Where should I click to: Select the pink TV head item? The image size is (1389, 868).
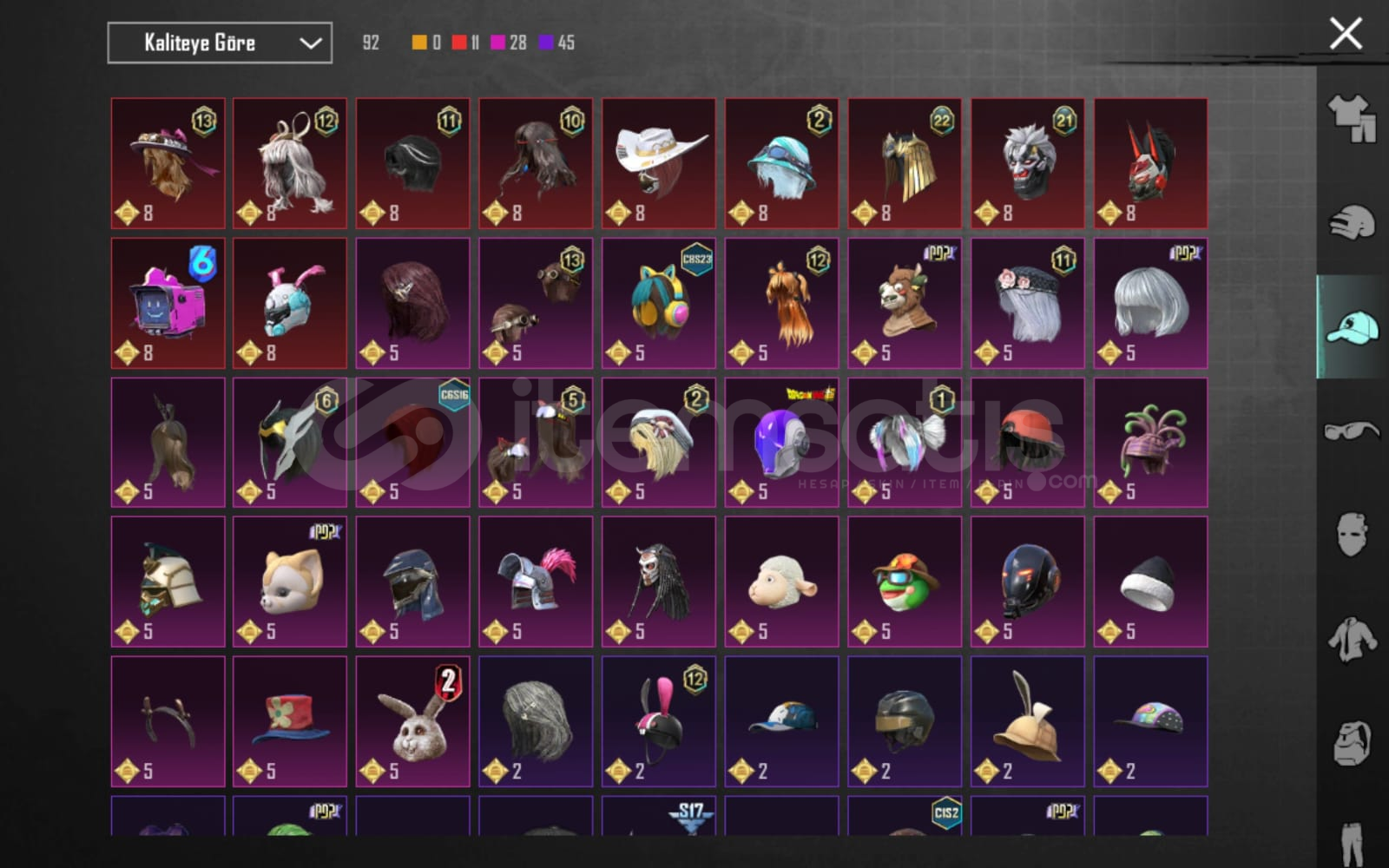click(x=168, y=303)
